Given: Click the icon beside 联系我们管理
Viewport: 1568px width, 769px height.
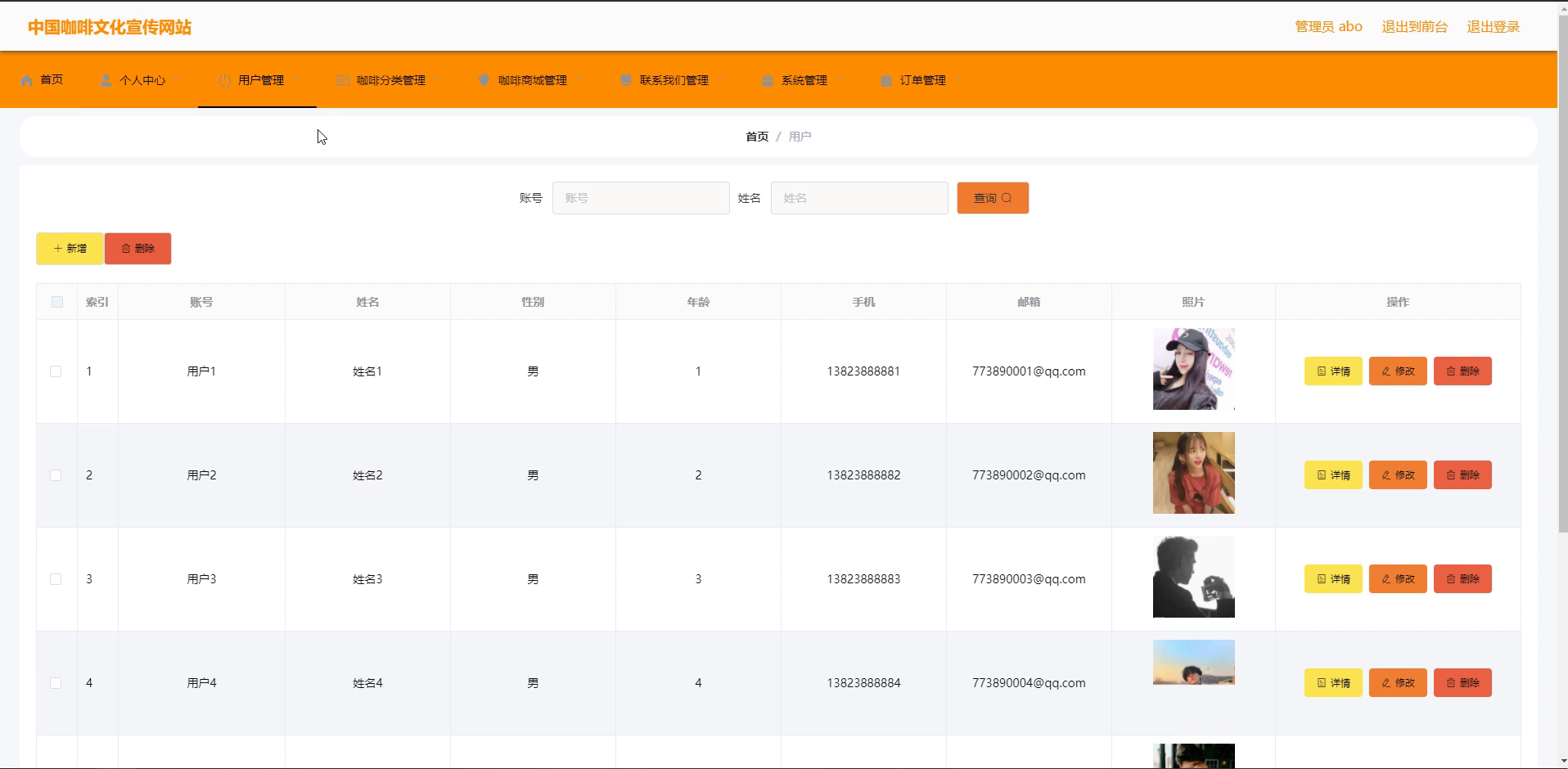Looking at the screenshot, I should point(626,80).
